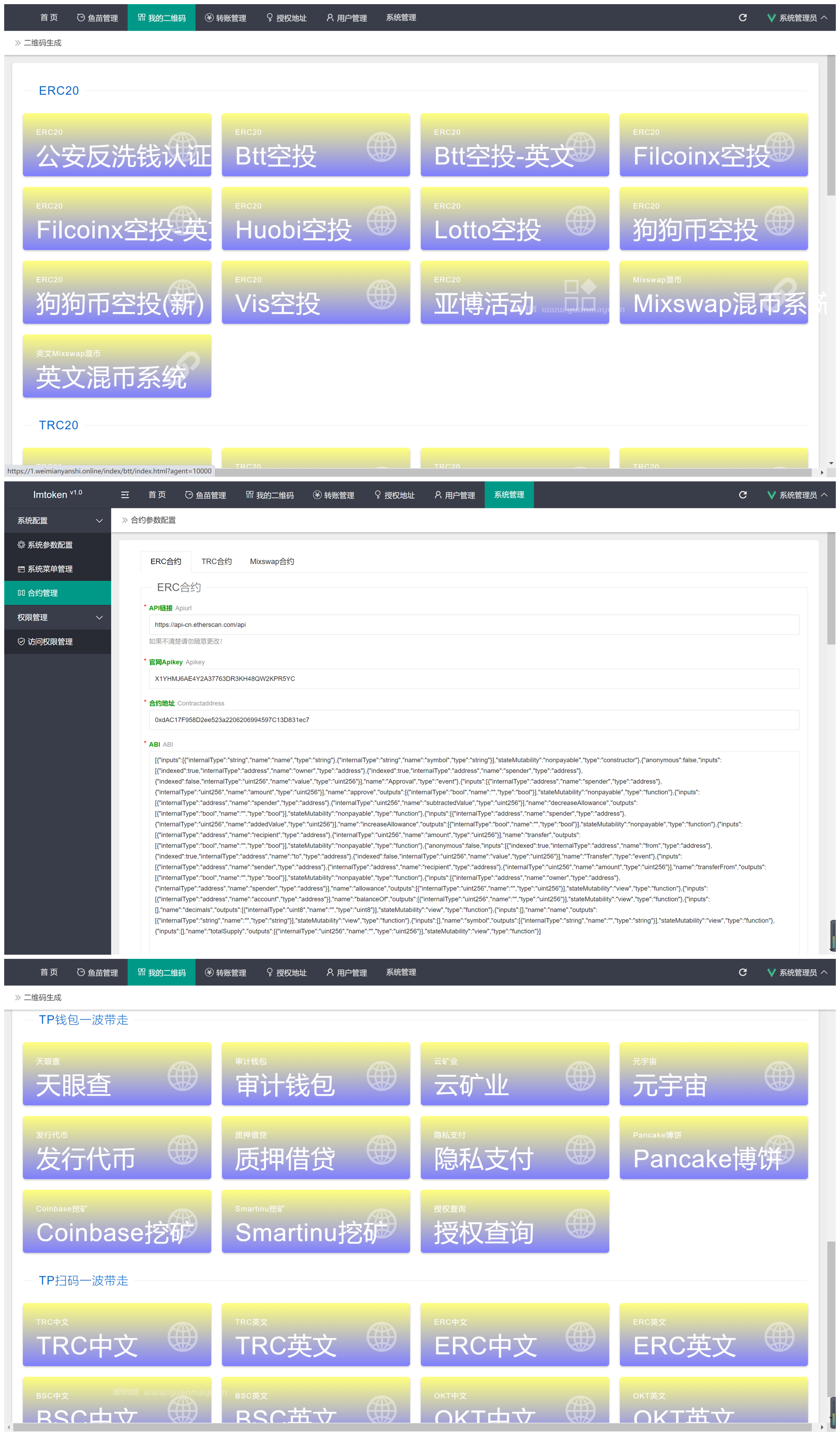Open 用户管理 in the Imtoken header nav
The width and height of the screenshot is (840, 1436).
[455, 495]
